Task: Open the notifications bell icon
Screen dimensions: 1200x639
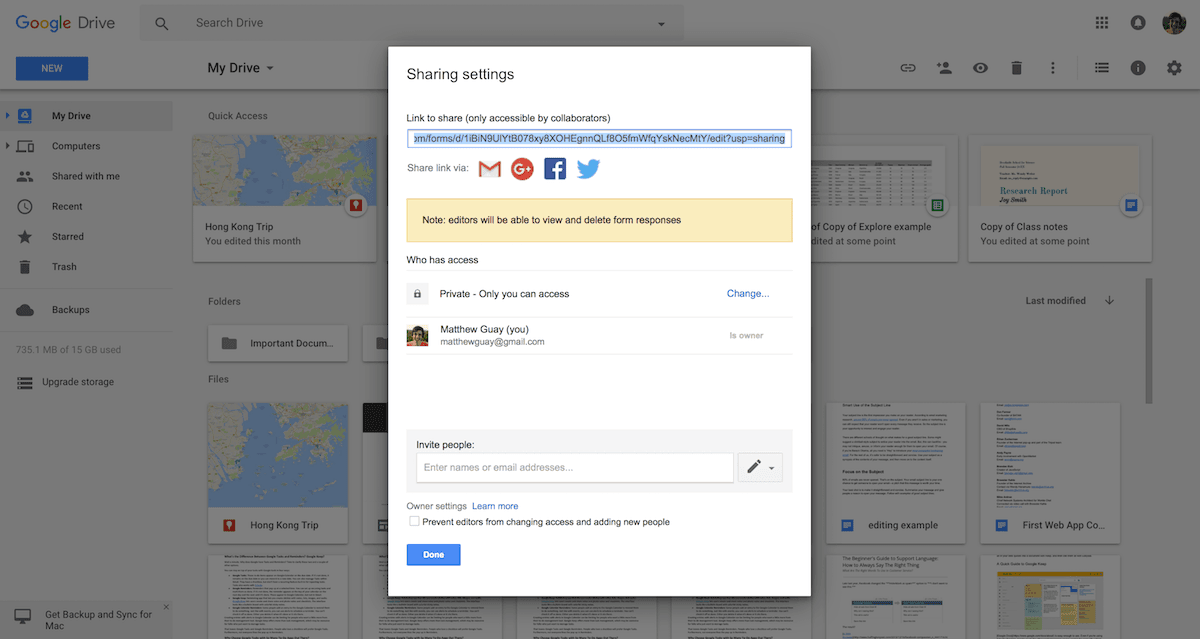Action: pyautogui.click(x=1138, y=23)
